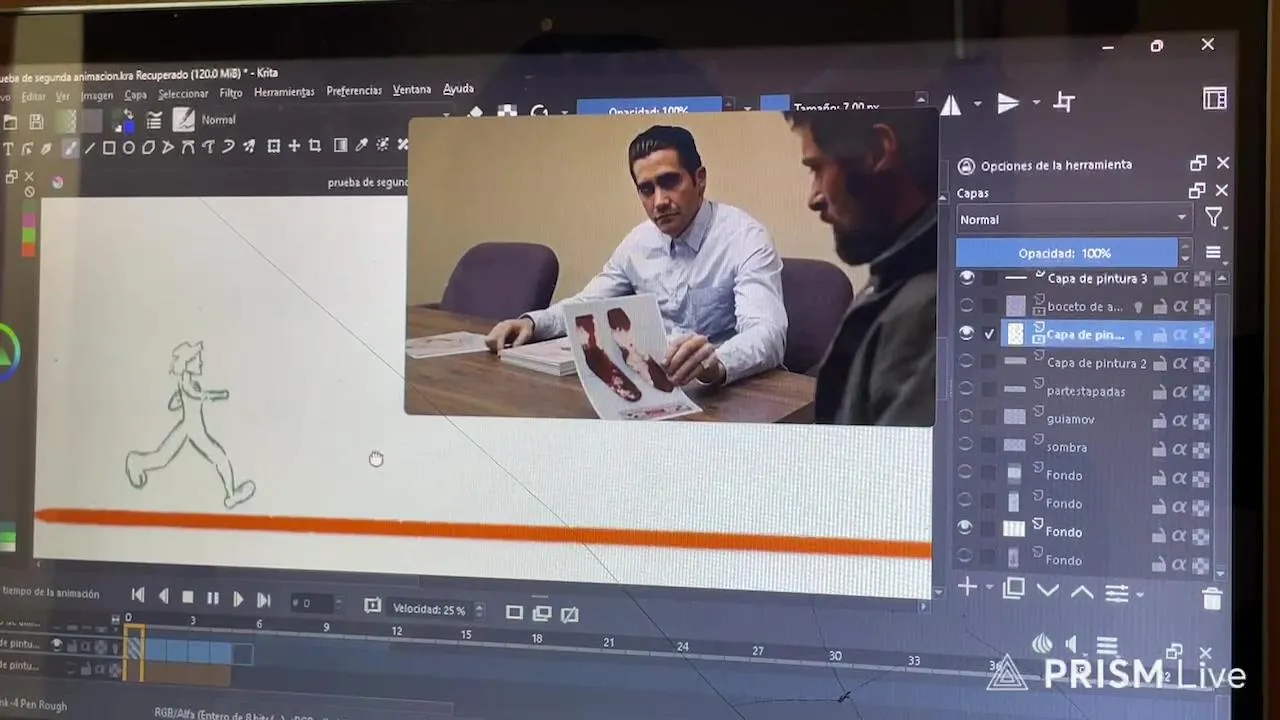Toggle horizontal mirror tool
This screenshot has height=720, width=1280.
pyautogui.click(x=950, y=104)
